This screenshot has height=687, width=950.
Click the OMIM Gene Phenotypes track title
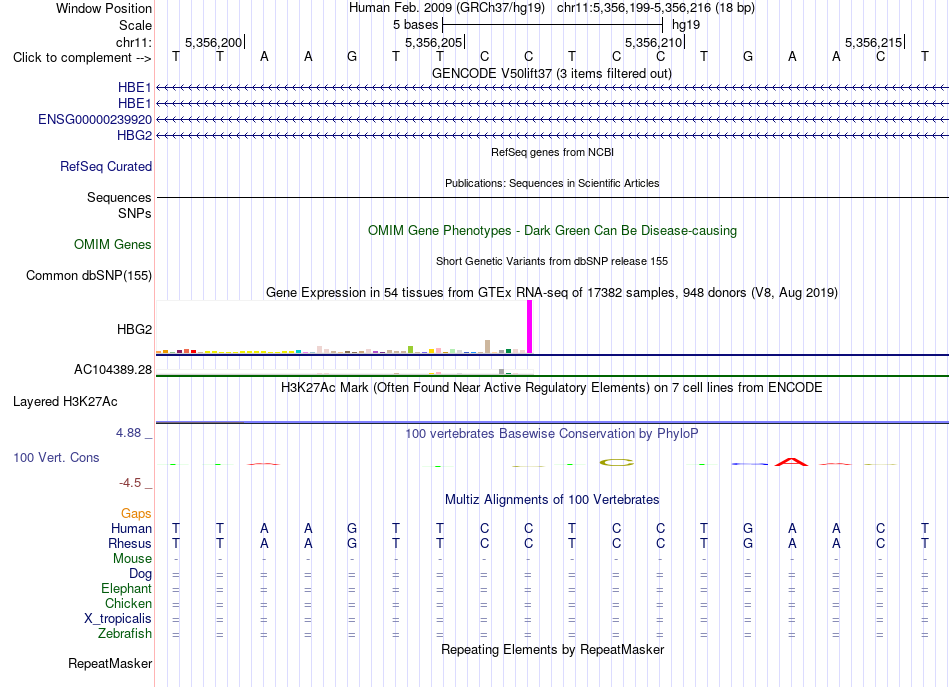tap(553, 230)
